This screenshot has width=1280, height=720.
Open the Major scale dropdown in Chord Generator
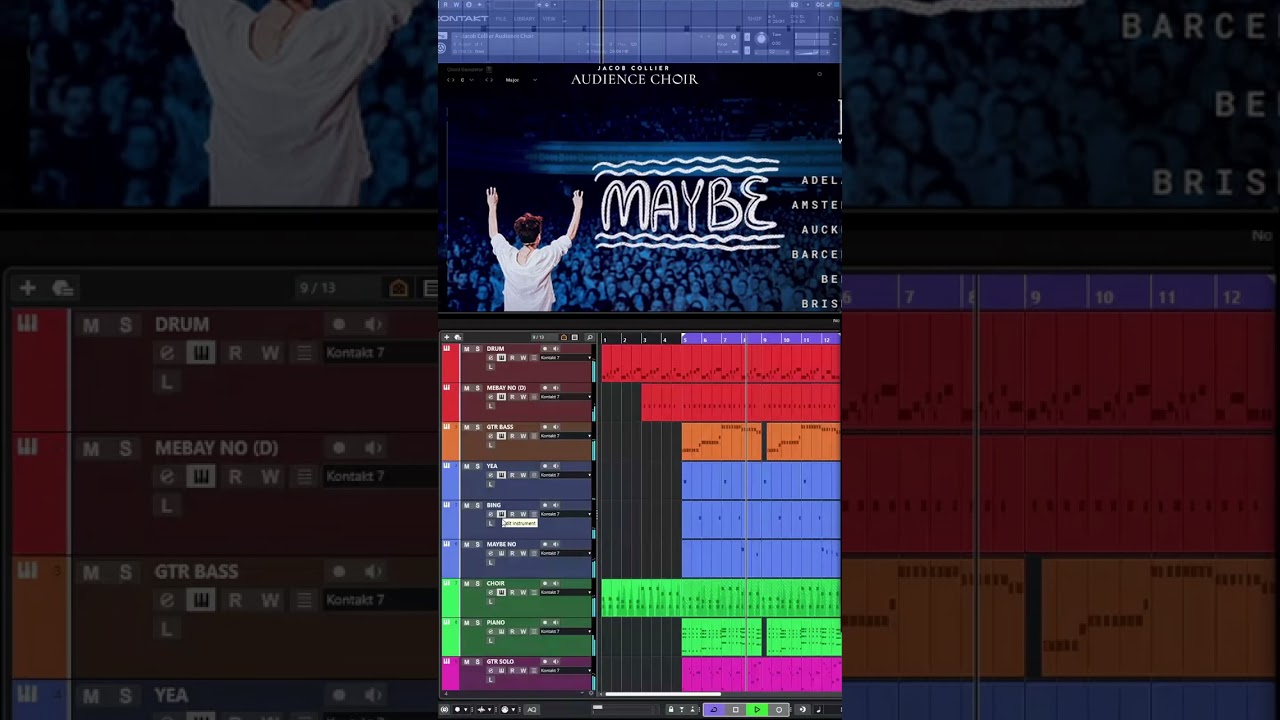pos(522,80)
